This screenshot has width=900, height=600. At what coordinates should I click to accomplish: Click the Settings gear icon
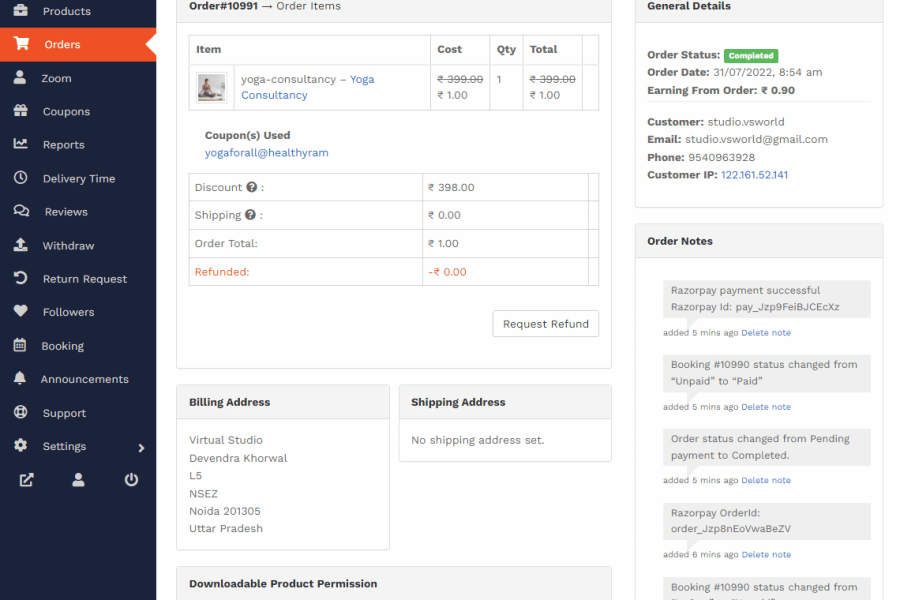point(21,445)
